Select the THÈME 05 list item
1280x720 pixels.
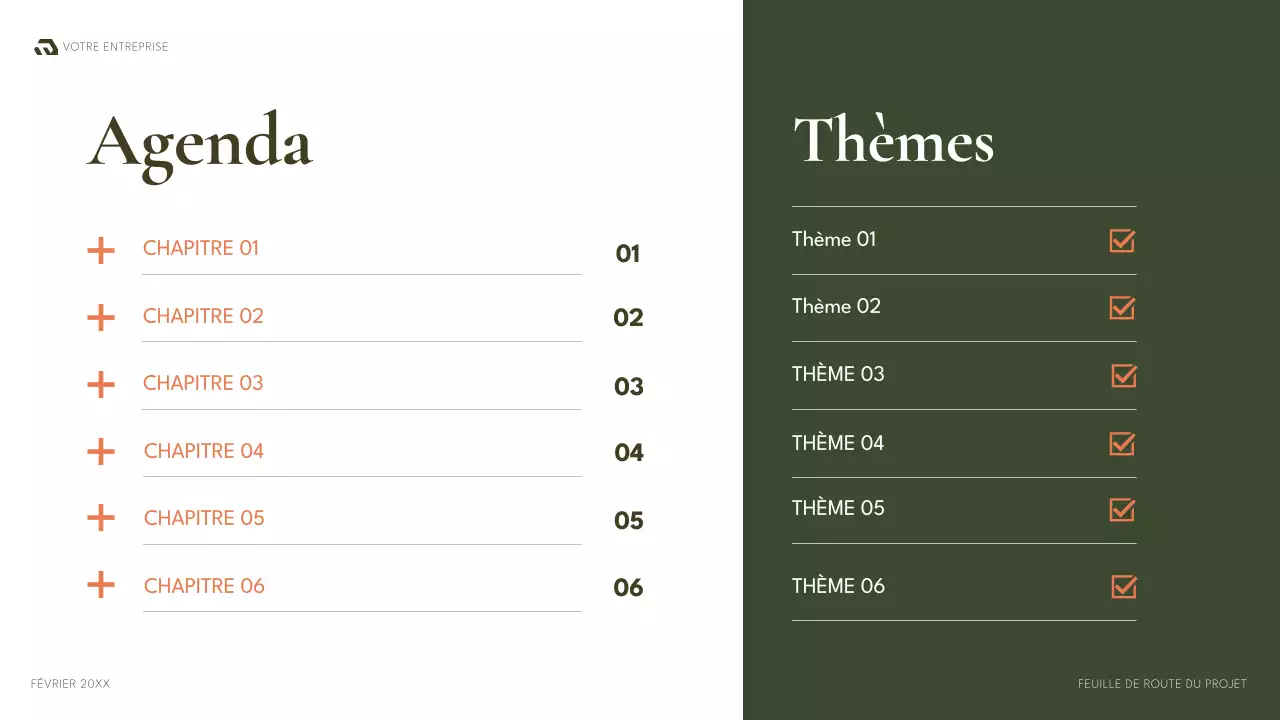pyautogui.click(x=838, y=508)
